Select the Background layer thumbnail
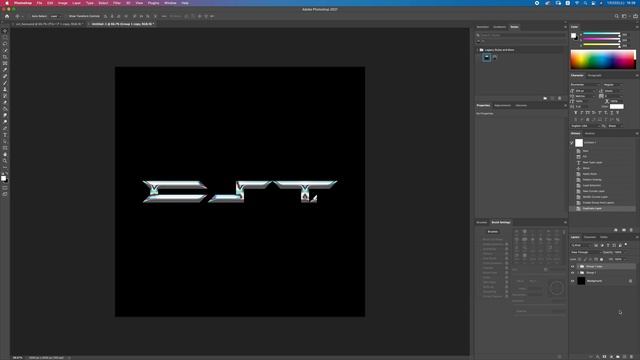Screen dimensions: 640x360 581,281
